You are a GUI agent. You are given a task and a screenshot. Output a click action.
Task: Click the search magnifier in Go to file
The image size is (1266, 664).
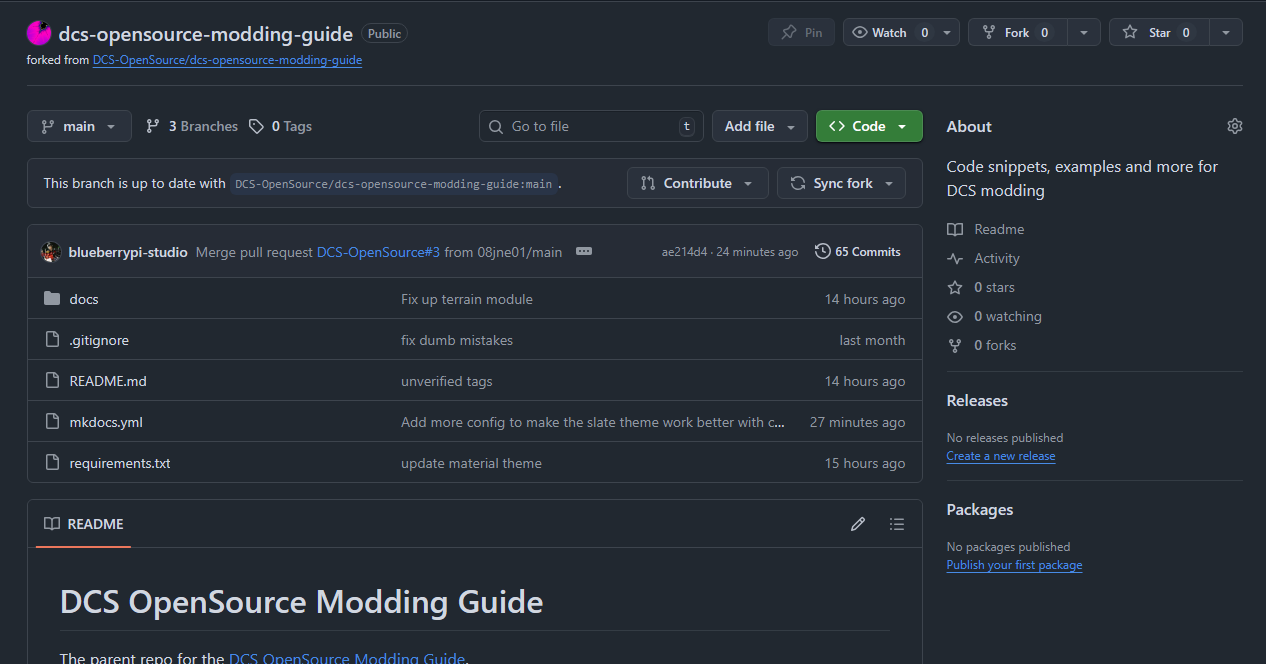tap(497, 126)
